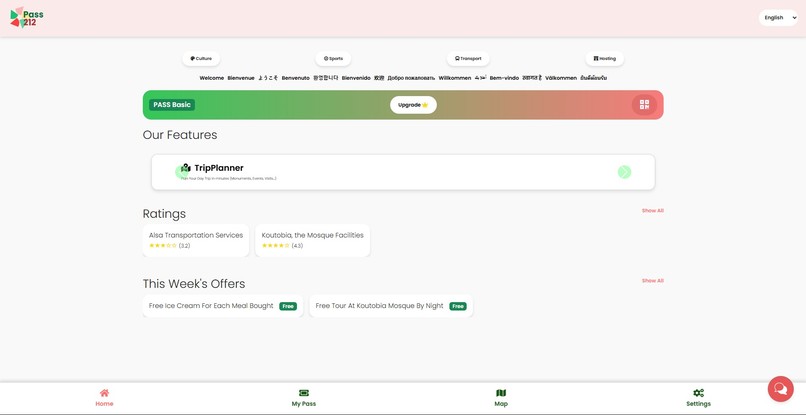The height and width of the screenshot is (415, 806).
Task: Click the Welcome greeting text
Action: pyautogui.click(x=211, y=78)
